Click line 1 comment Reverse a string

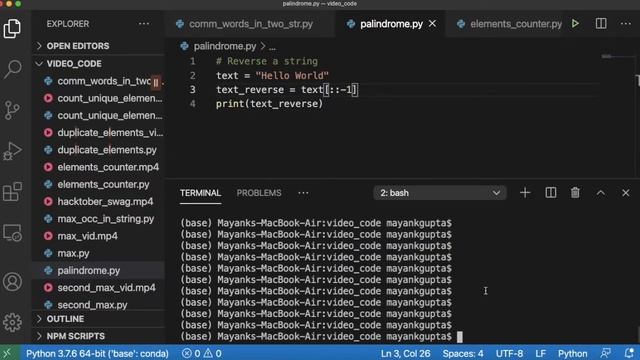267,61
